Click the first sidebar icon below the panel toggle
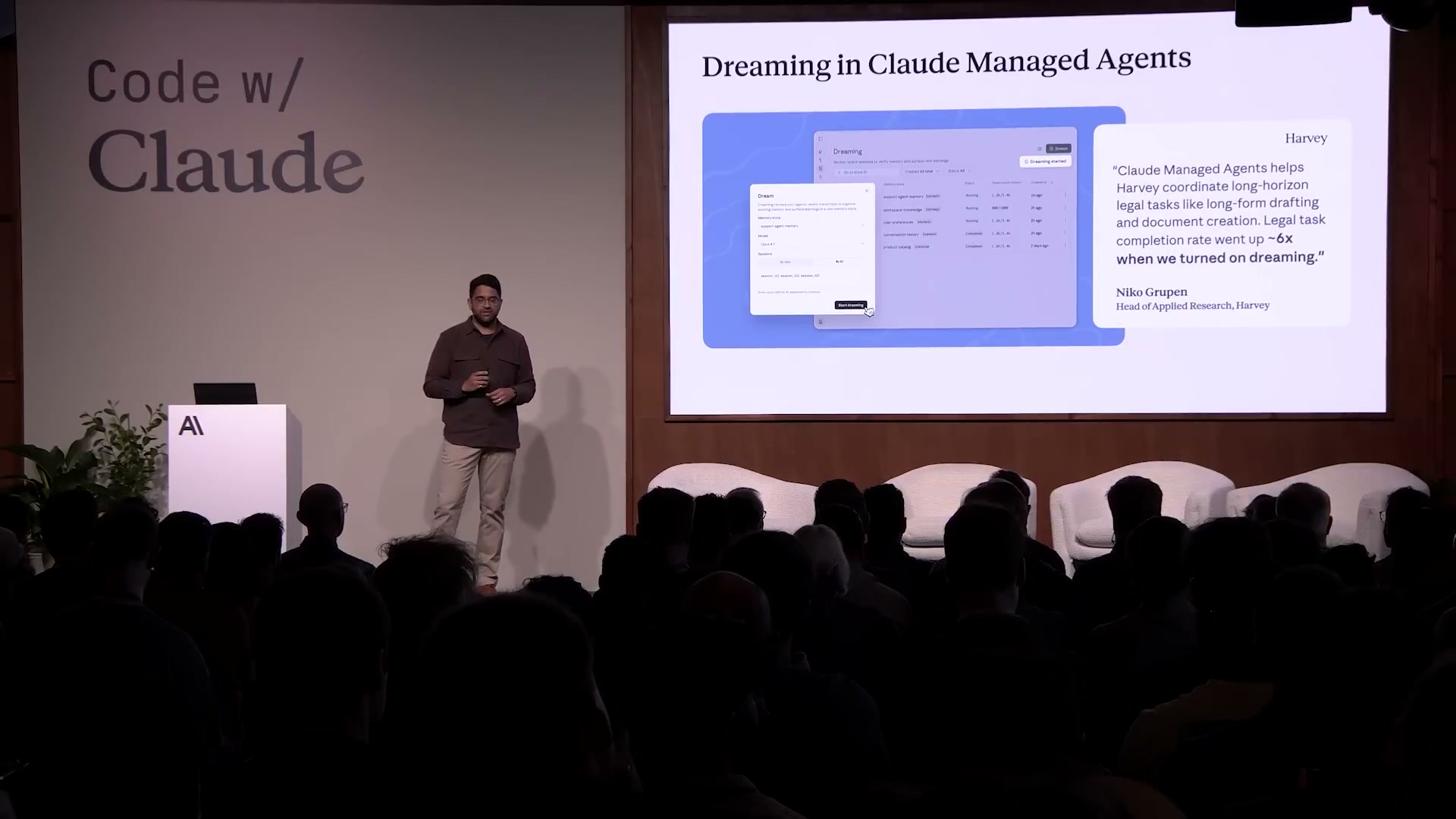The height and width of the screenshot is (819, 1456). (x=821, y=152)
